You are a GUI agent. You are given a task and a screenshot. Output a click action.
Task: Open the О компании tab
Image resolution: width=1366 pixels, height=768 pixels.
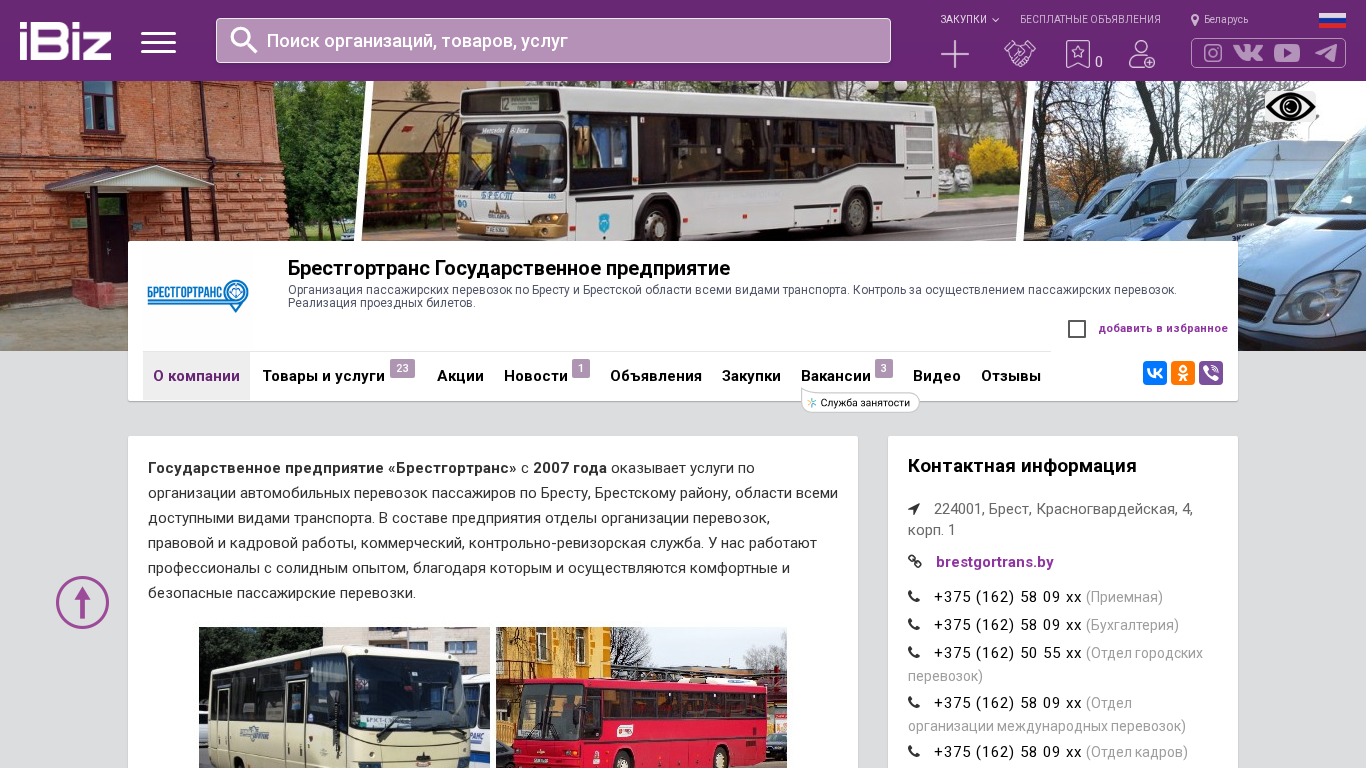[196, 376]
